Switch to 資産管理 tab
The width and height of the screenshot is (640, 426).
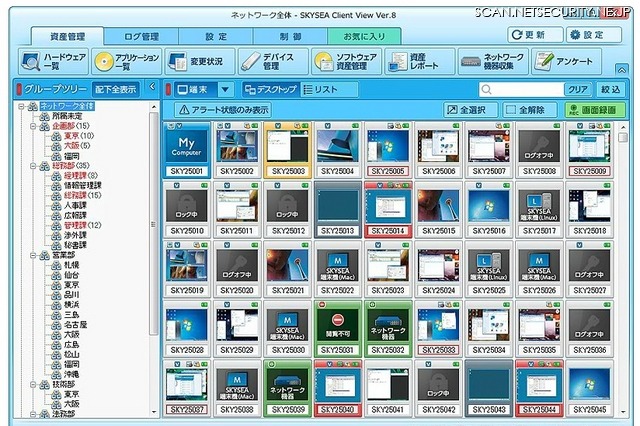click(x=67, y=36)
